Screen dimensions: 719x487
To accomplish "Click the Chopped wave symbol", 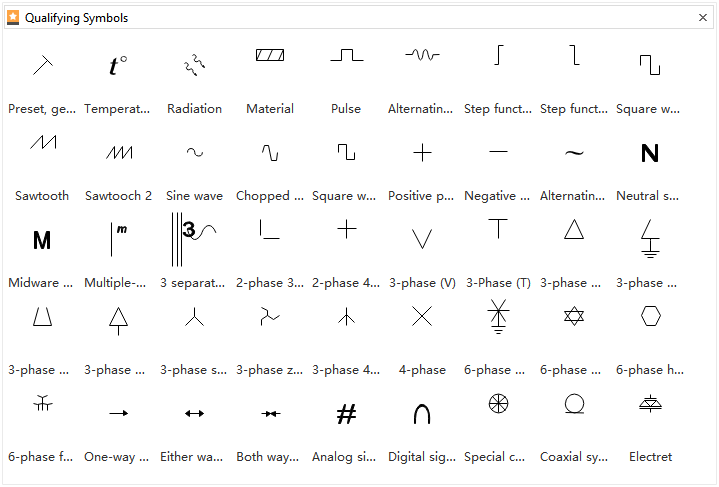I will [270, 152].
